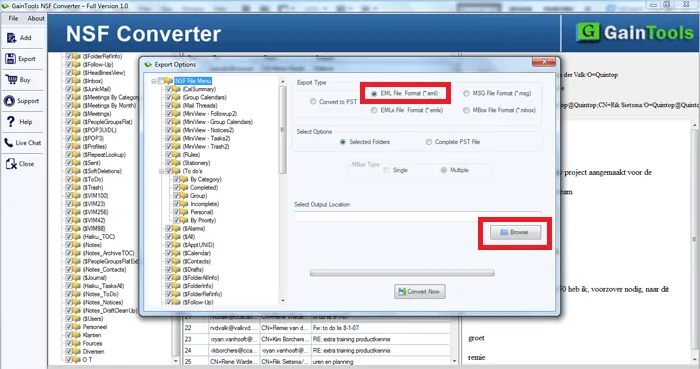
Task: Click the Convert Now button
Action: pos(420,291)
